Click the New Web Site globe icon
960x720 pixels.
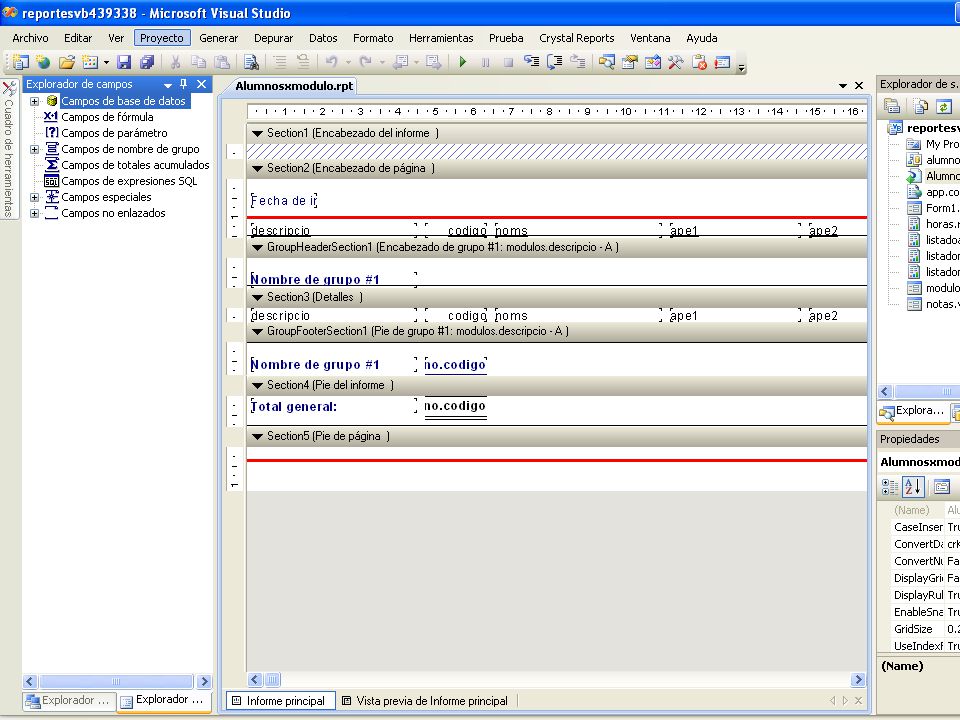pos(43,62)
